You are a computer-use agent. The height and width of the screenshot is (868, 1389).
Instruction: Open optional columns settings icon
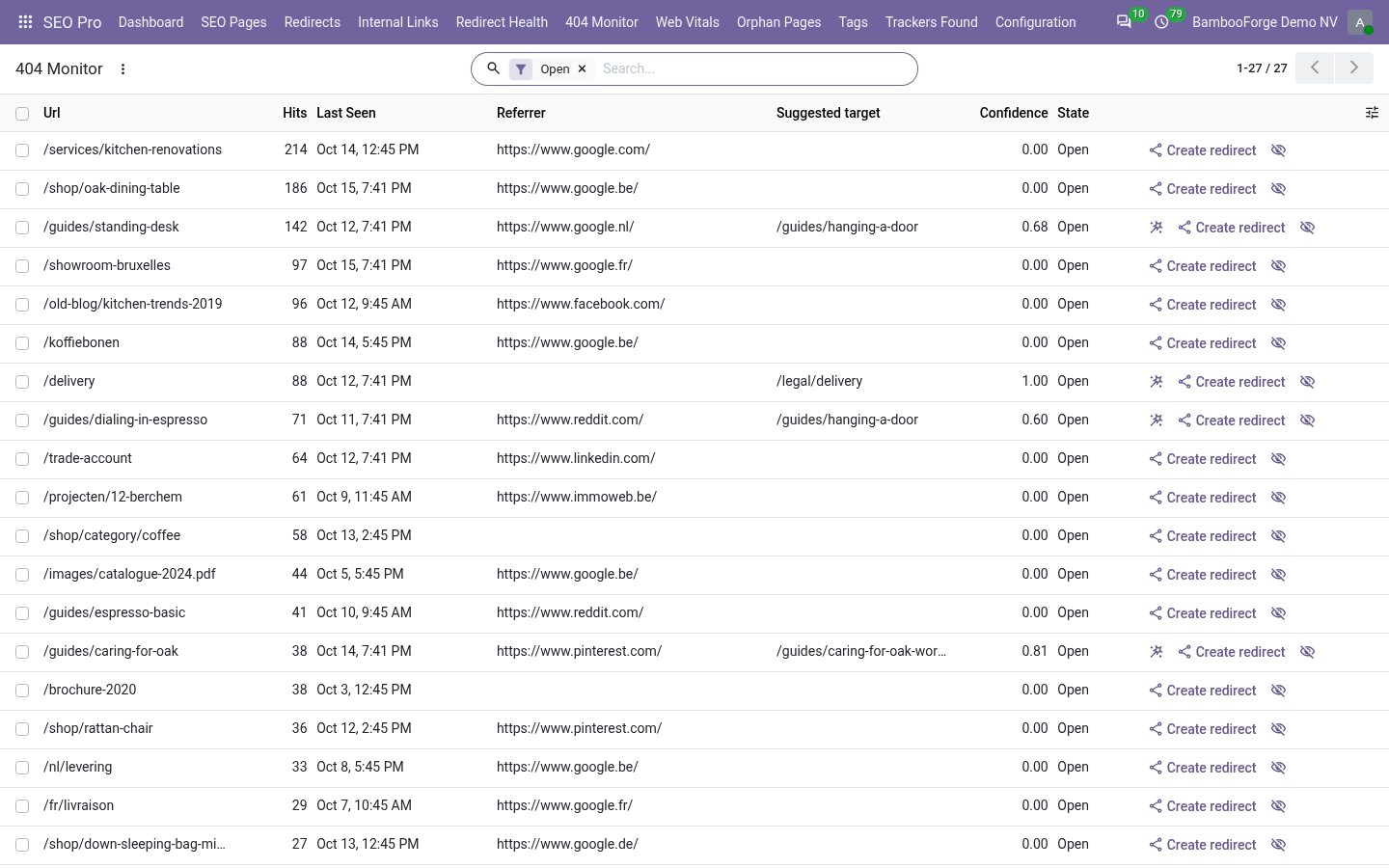point(1372,113)
